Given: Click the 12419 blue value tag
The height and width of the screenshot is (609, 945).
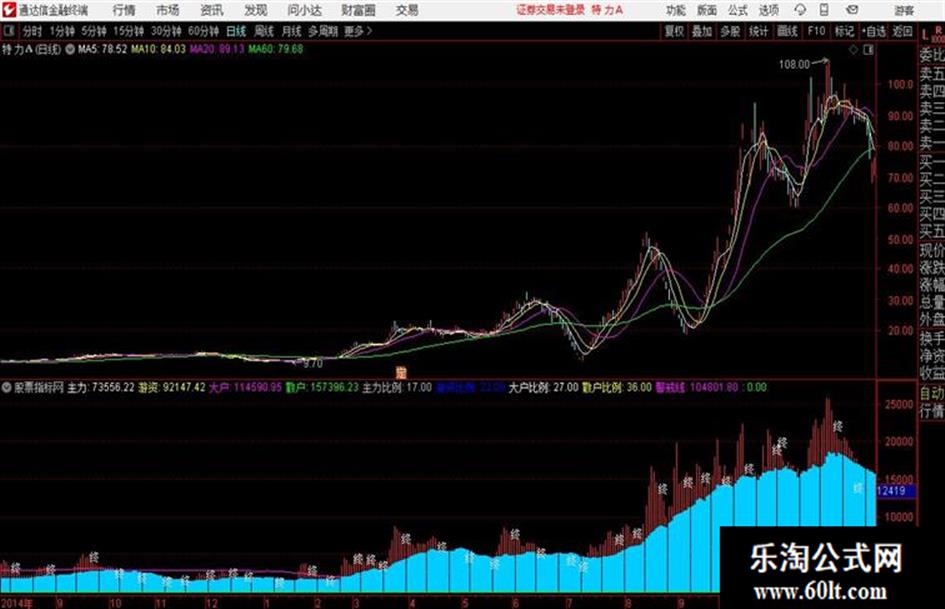Looking at the screenshot, I should tap(895, 491).
